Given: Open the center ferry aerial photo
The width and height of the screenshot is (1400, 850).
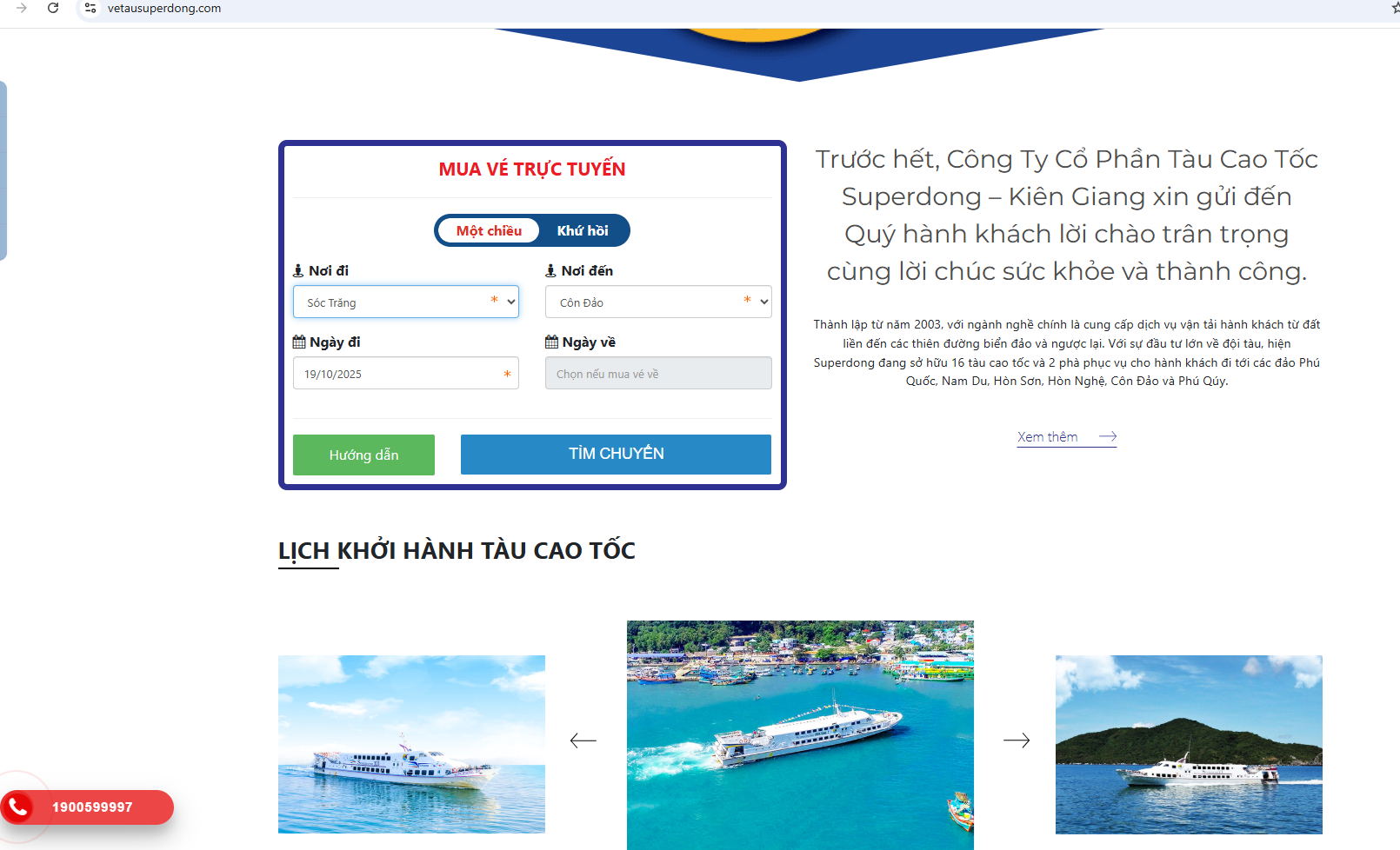Looking at the screenshot, I should tap(800, 734).
